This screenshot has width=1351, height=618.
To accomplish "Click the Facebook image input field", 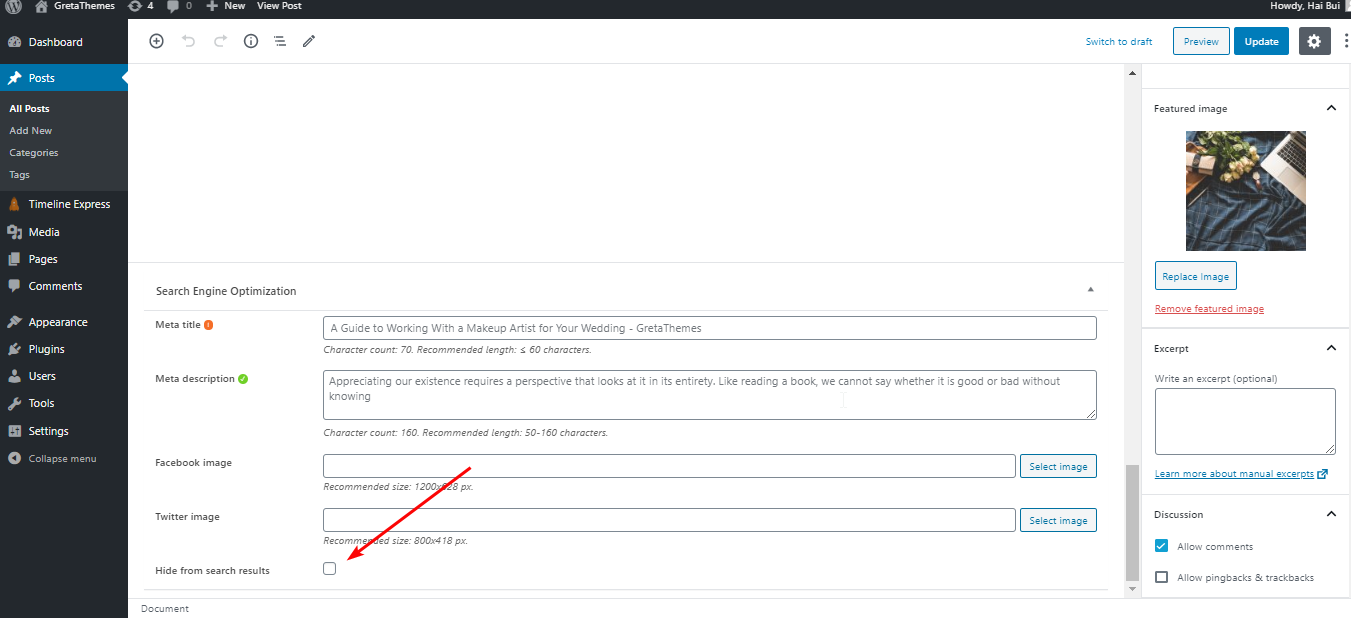I will 669,466.
